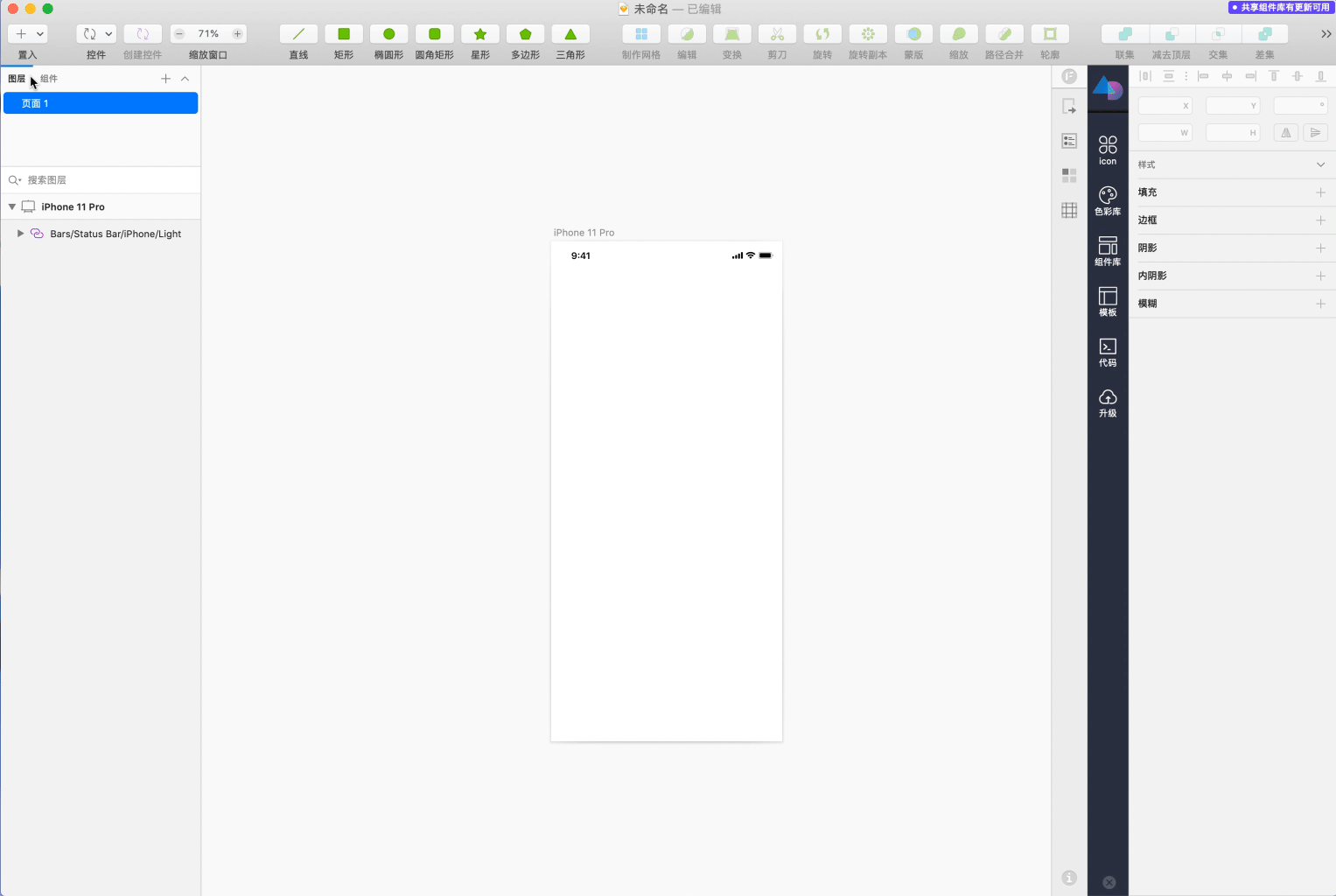Click the 9:41 status bar time

pyautogui.click(x=581, y=256)
